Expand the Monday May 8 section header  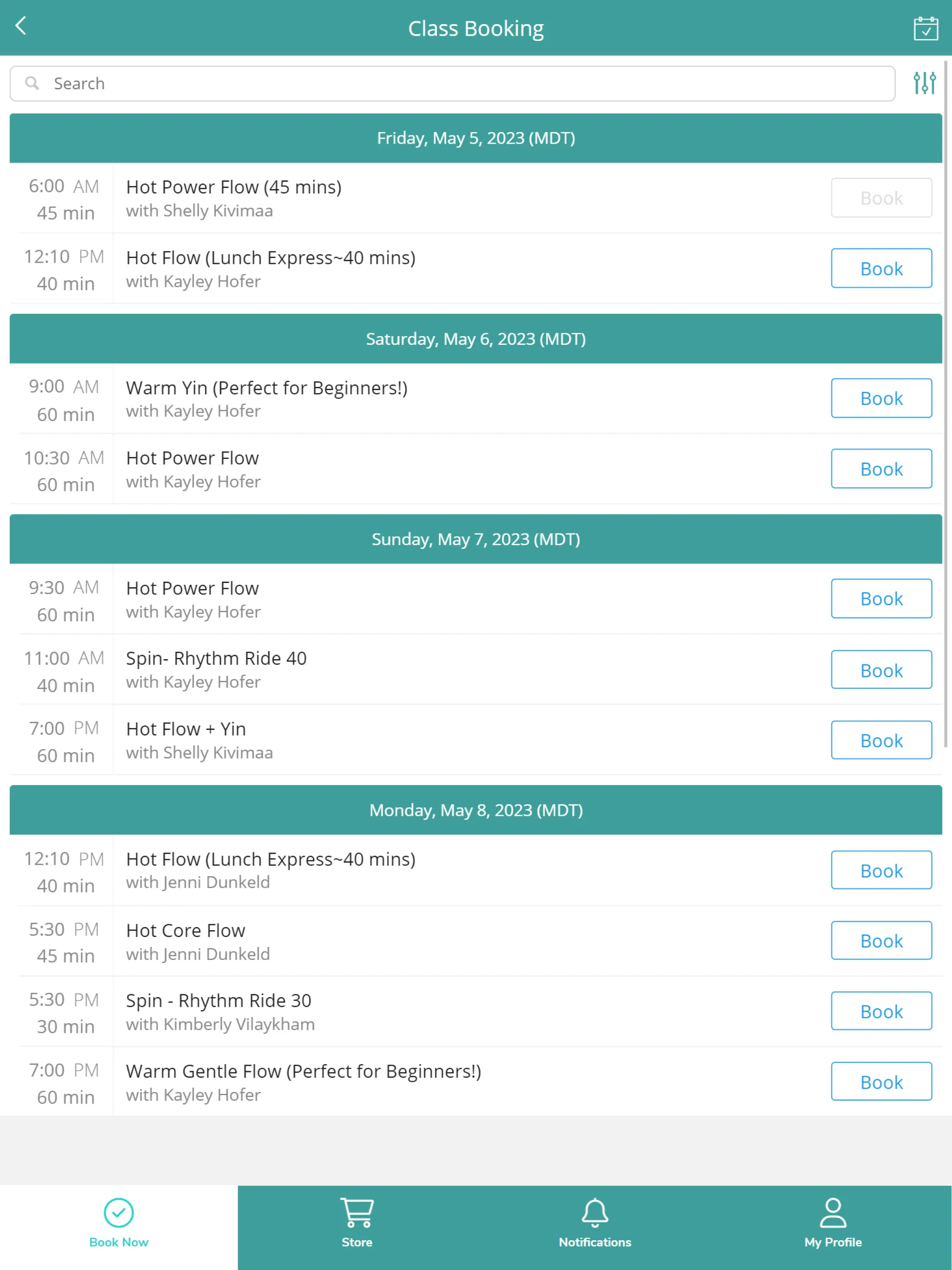(476, 809)
